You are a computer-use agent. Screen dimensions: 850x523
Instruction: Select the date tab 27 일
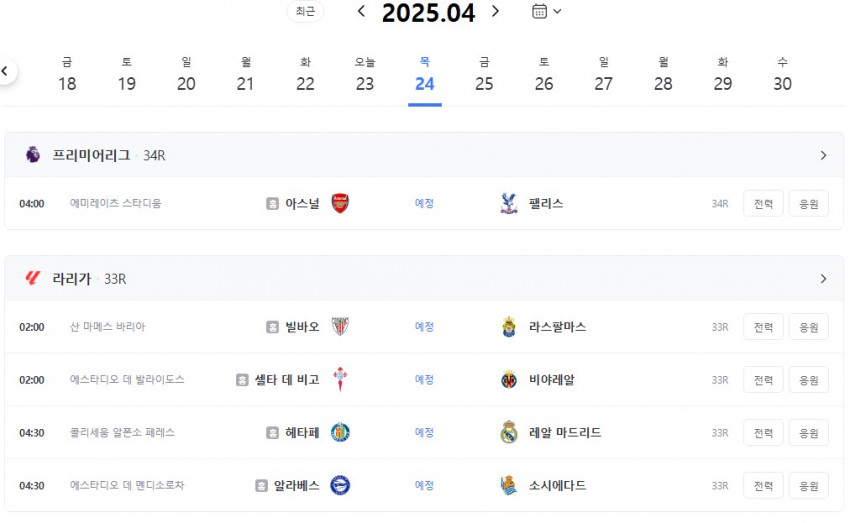pos(603,75)
